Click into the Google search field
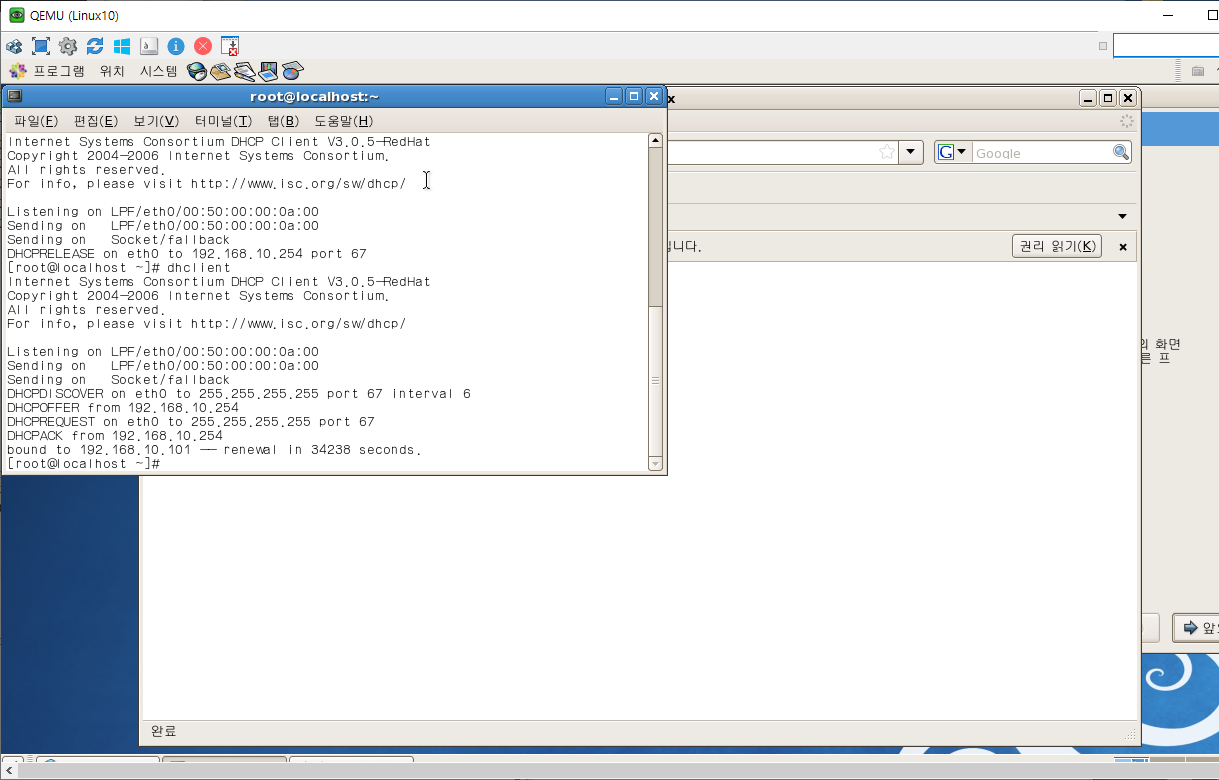 pos(1041,152)
